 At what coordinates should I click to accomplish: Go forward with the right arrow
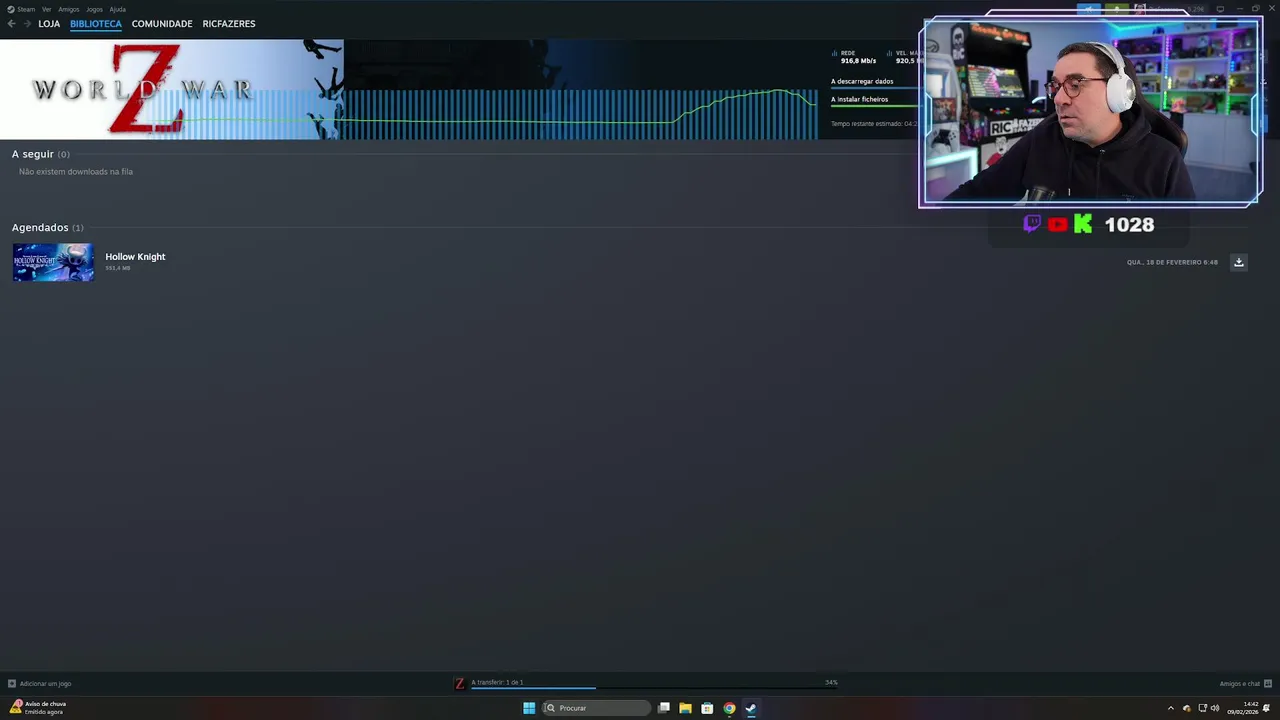26,24
